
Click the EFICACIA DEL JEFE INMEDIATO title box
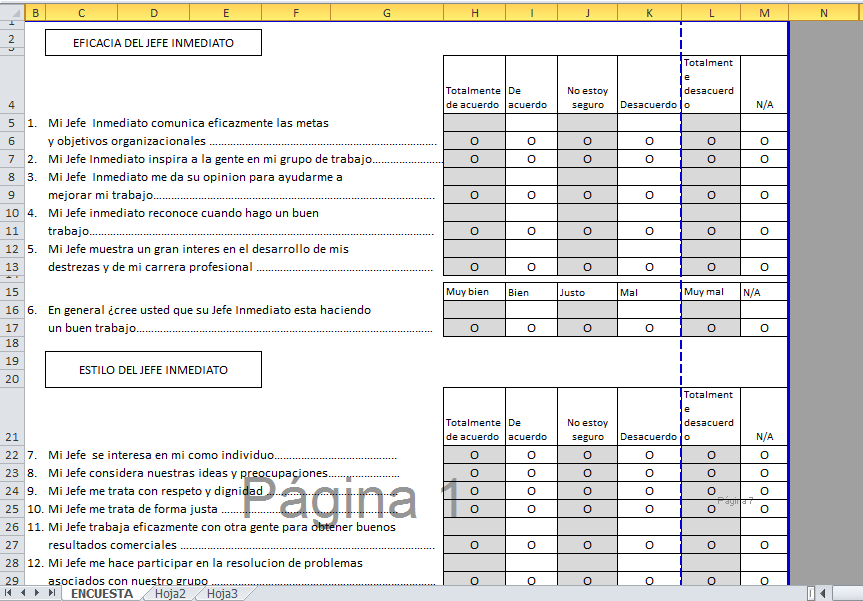[154, 43]
